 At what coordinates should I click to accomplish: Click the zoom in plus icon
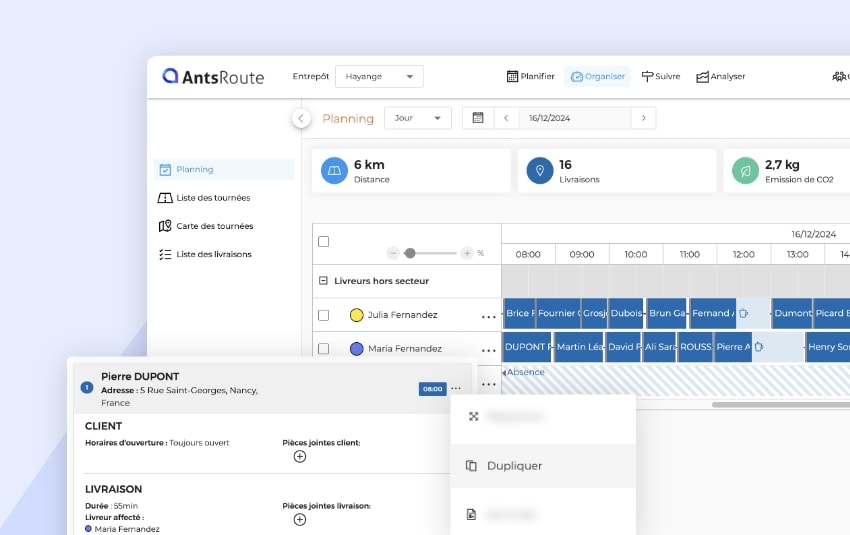(467, 253)
